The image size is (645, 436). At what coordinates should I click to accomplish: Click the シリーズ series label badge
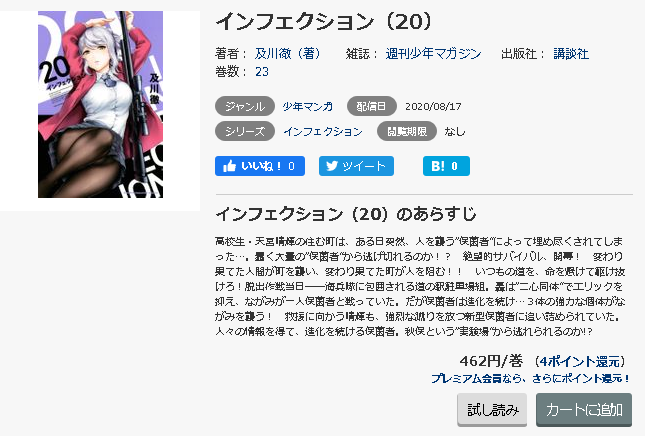pos(245,132)
